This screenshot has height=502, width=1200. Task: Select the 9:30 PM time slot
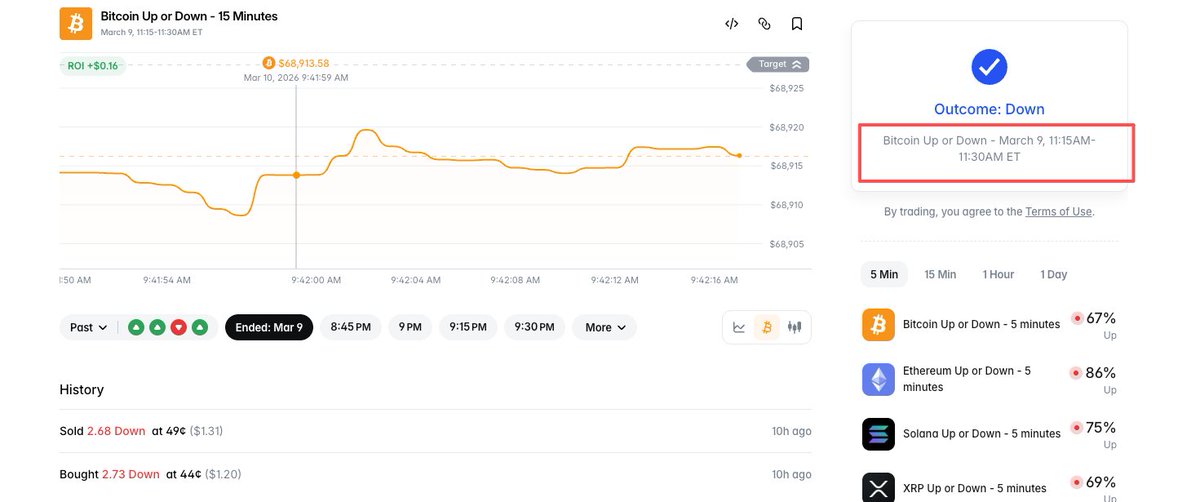point(534,327)
